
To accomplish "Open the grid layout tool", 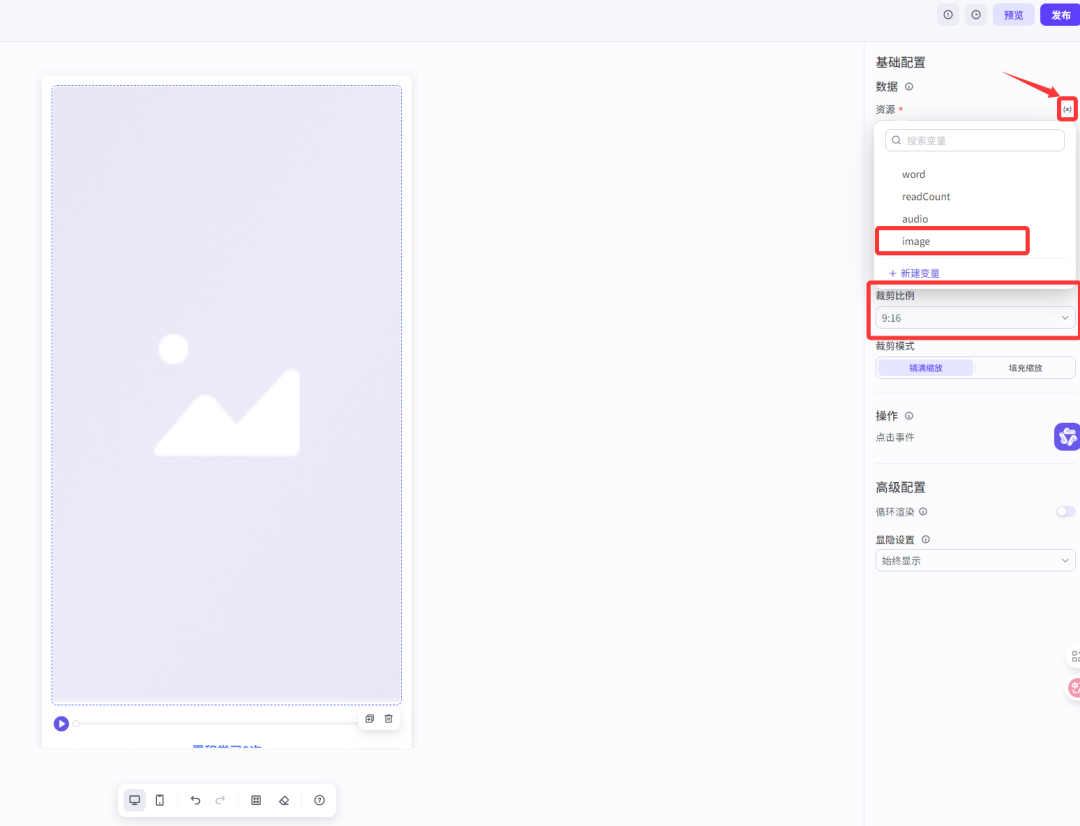I will 257,800.
